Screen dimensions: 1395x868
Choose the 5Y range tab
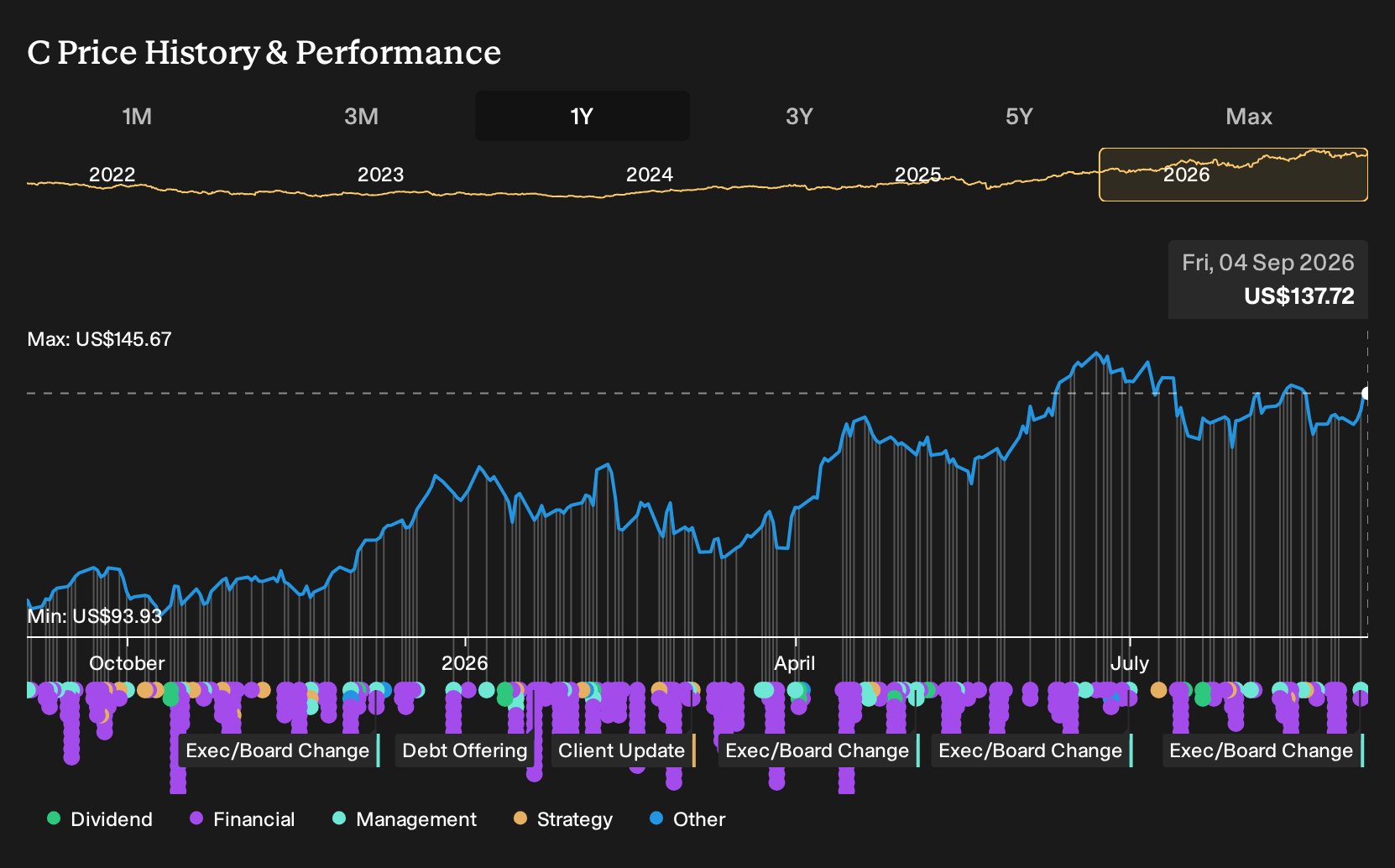coord(1019,116)
